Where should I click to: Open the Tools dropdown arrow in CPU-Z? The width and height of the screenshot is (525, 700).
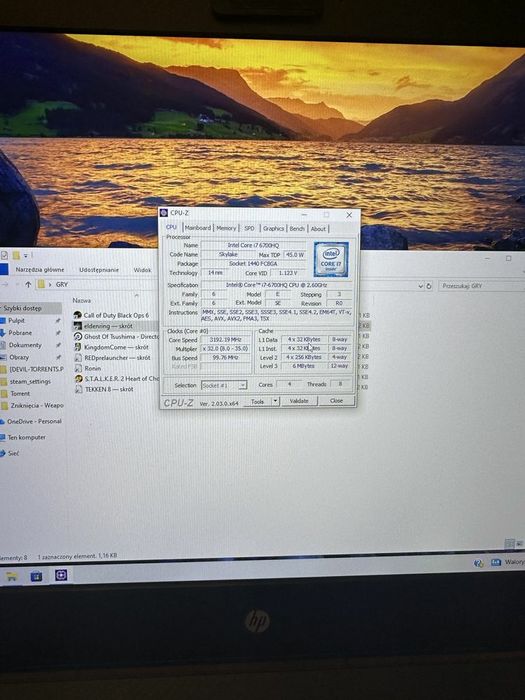click(275, 402)
